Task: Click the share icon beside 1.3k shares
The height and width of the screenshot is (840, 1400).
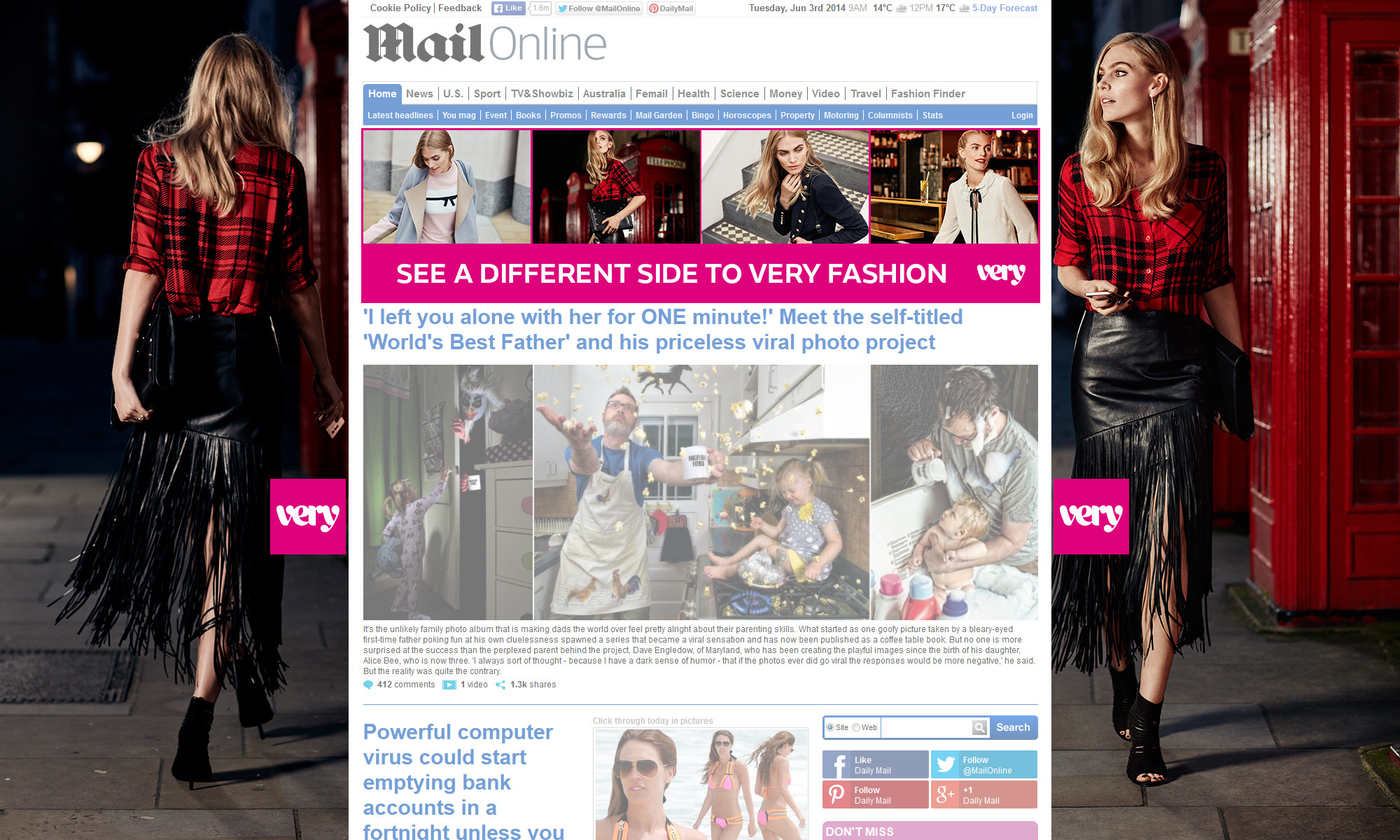Action: [x=500, y=685]
